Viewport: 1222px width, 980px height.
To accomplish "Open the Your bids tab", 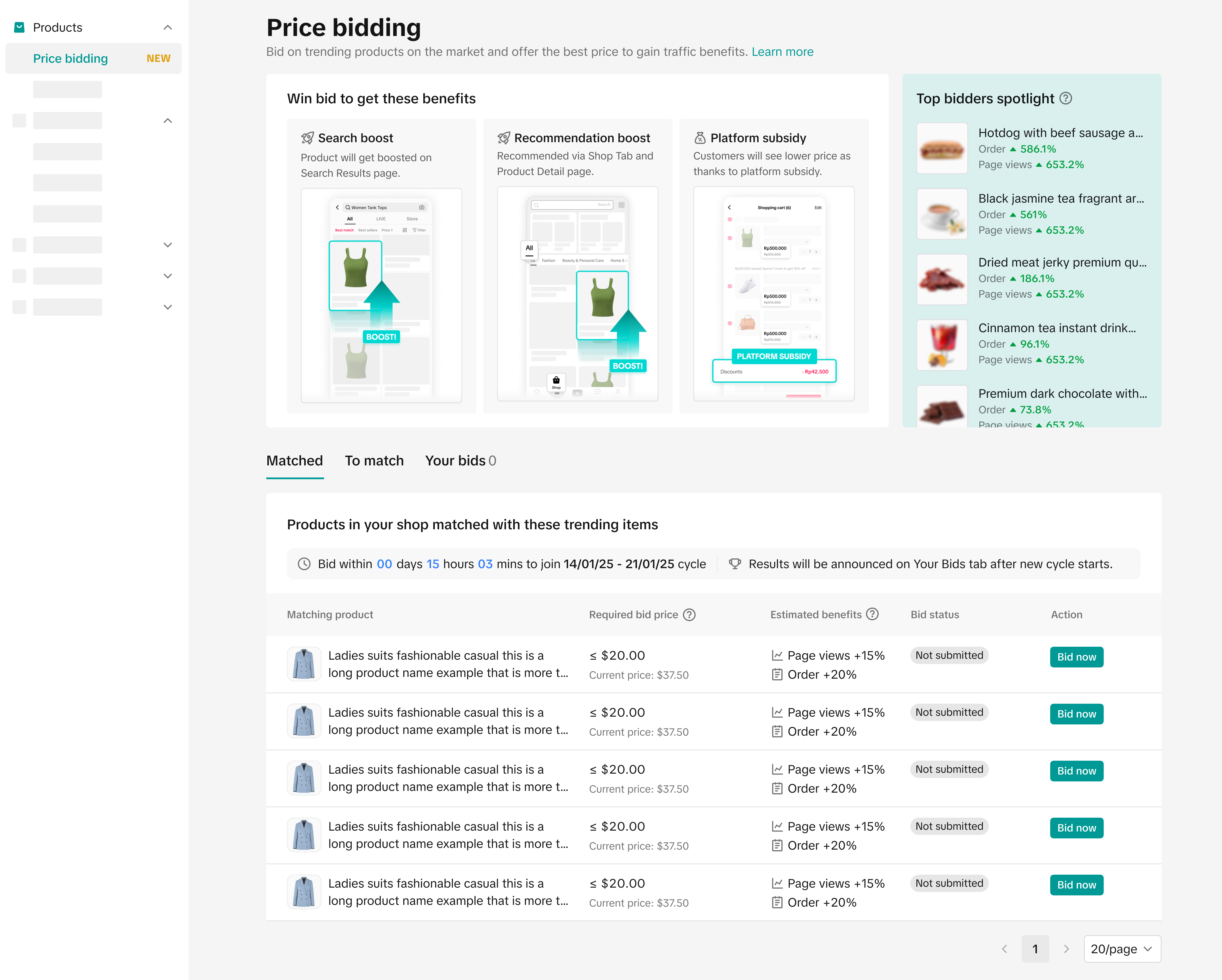I will pos(460,460).
